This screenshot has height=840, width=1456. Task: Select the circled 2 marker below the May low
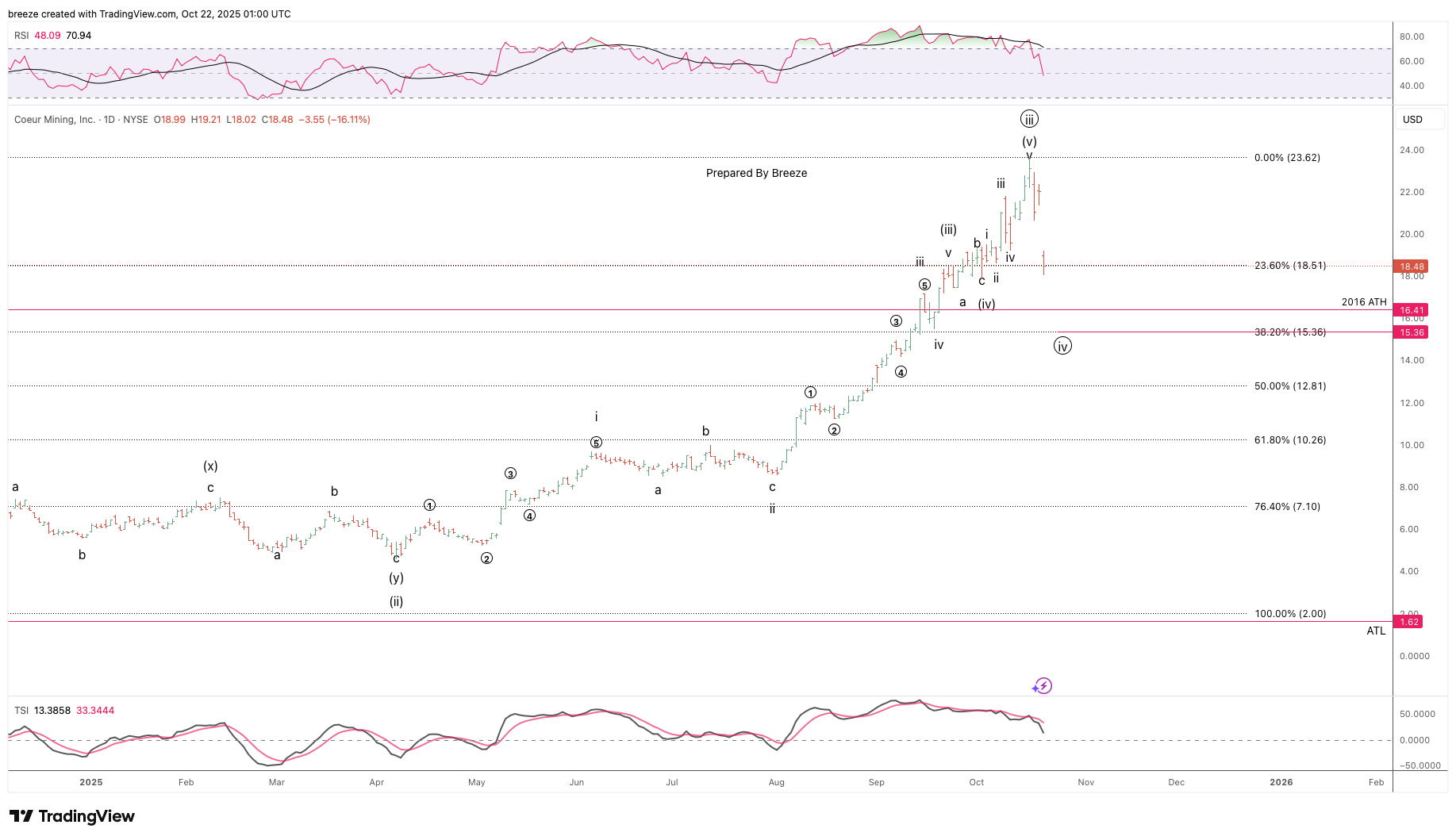click(x=486, y=558)
